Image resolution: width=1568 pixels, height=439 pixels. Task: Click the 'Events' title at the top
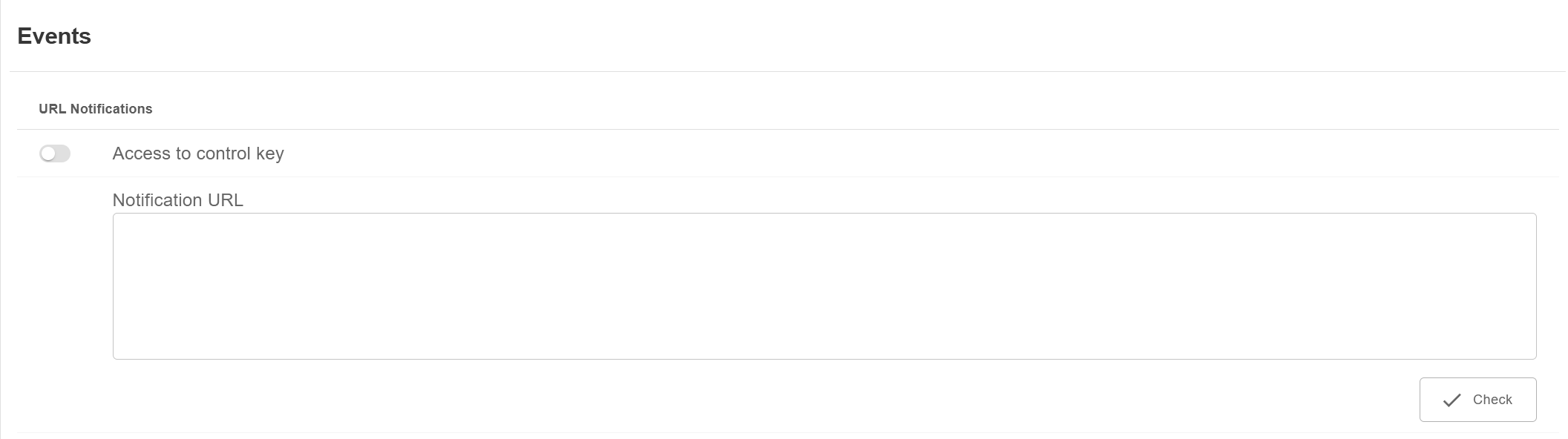(54, 36)
